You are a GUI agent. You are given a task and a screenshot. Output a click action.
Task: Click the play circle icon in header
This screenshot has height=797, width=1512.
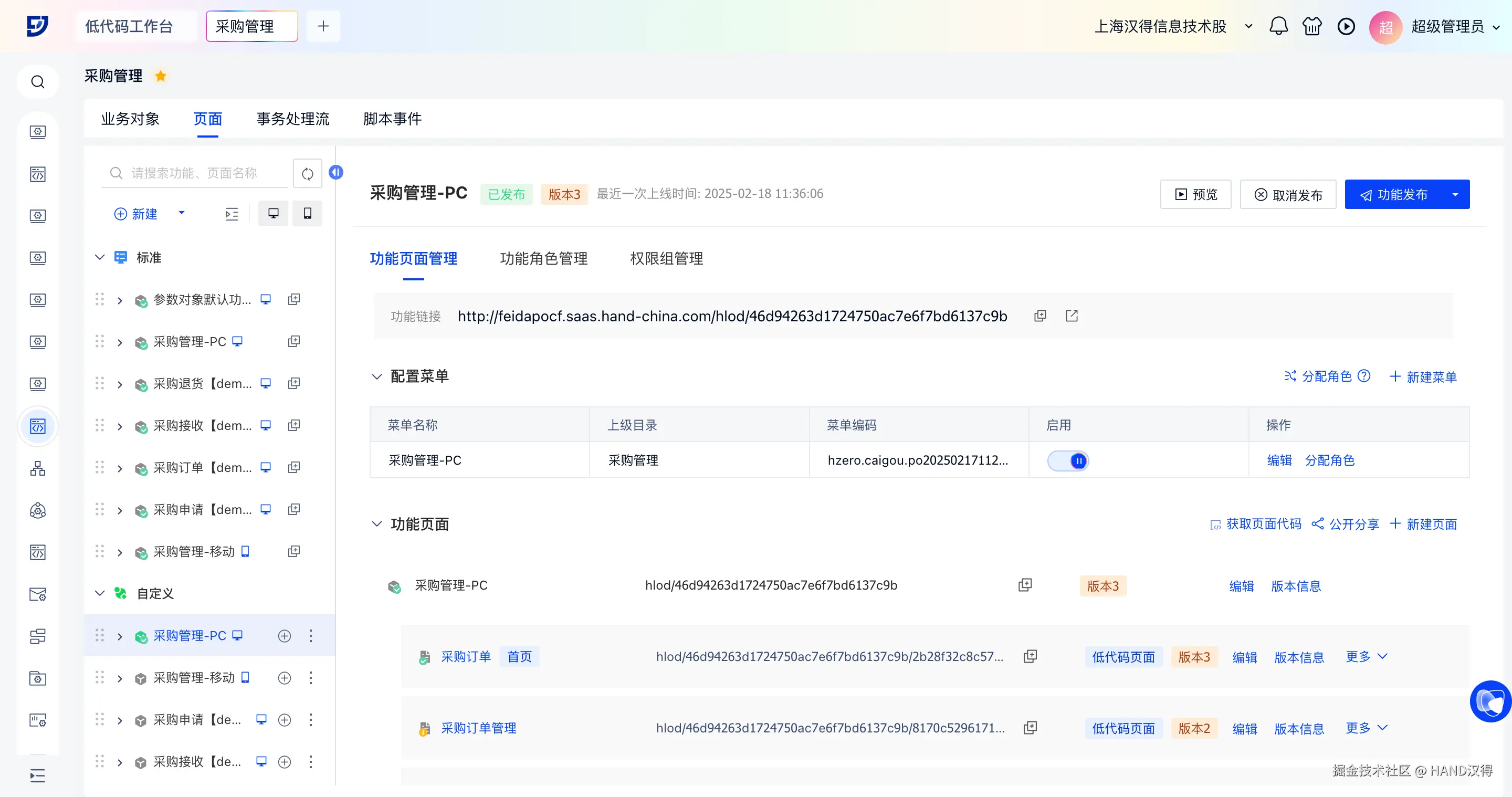coord(1346,26)
